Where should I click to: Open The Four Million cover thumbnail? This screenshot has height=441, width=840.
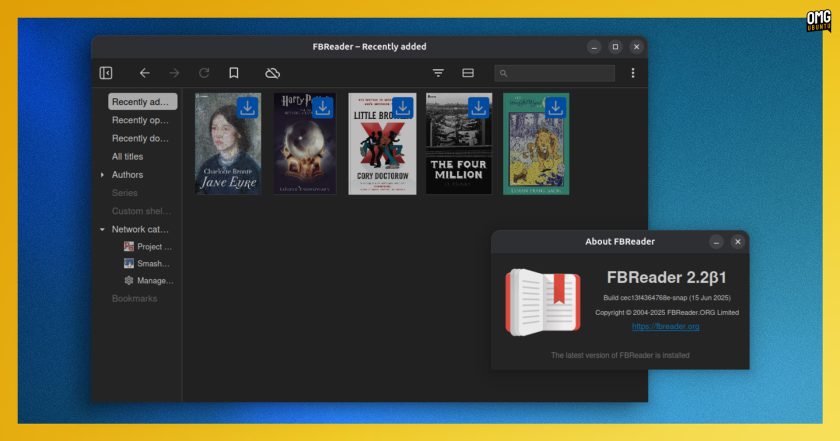tap(459, 144)
